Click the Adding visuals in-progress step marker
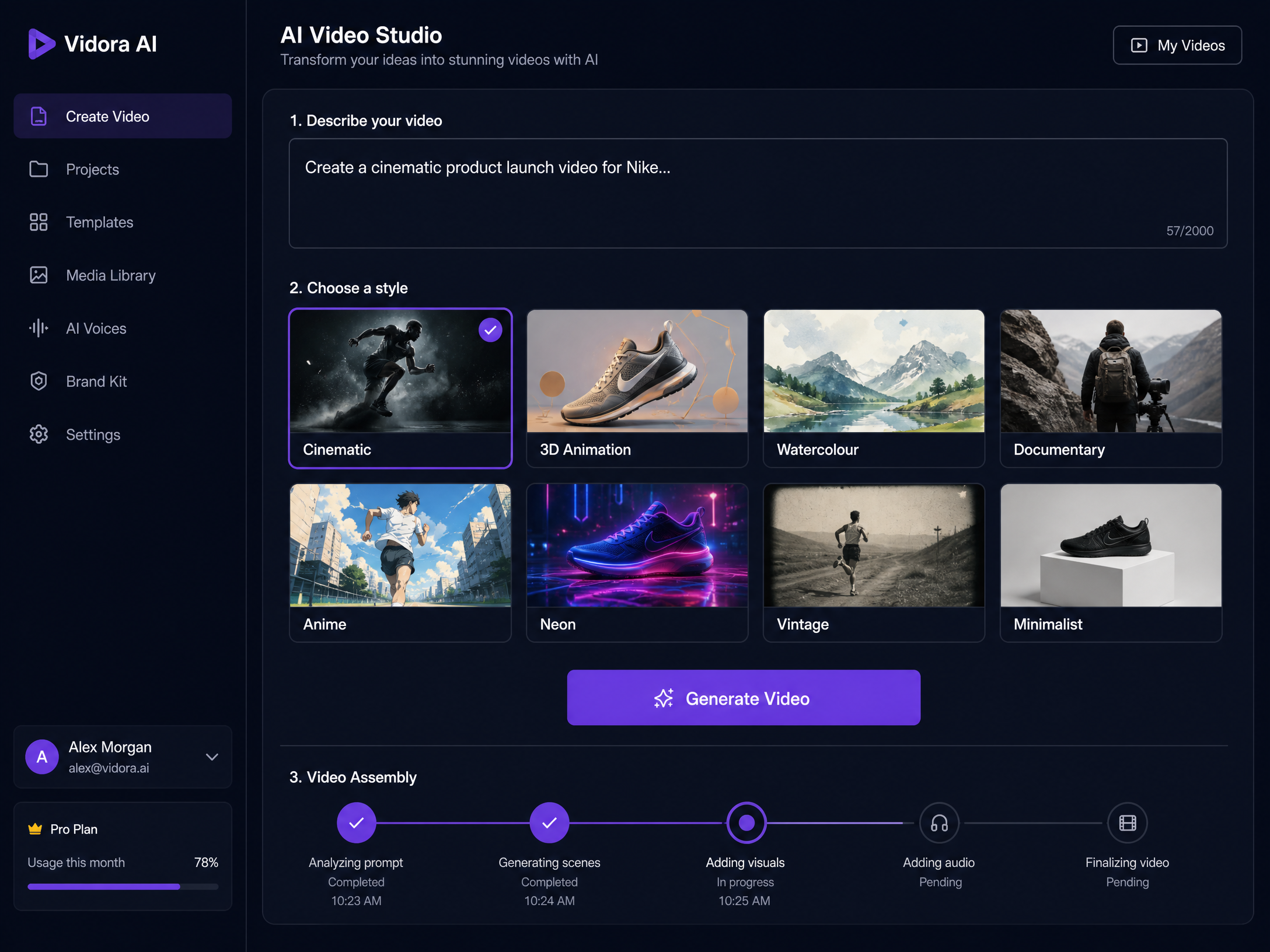This screenshot has height=952, width=1270. pos(746,823)
